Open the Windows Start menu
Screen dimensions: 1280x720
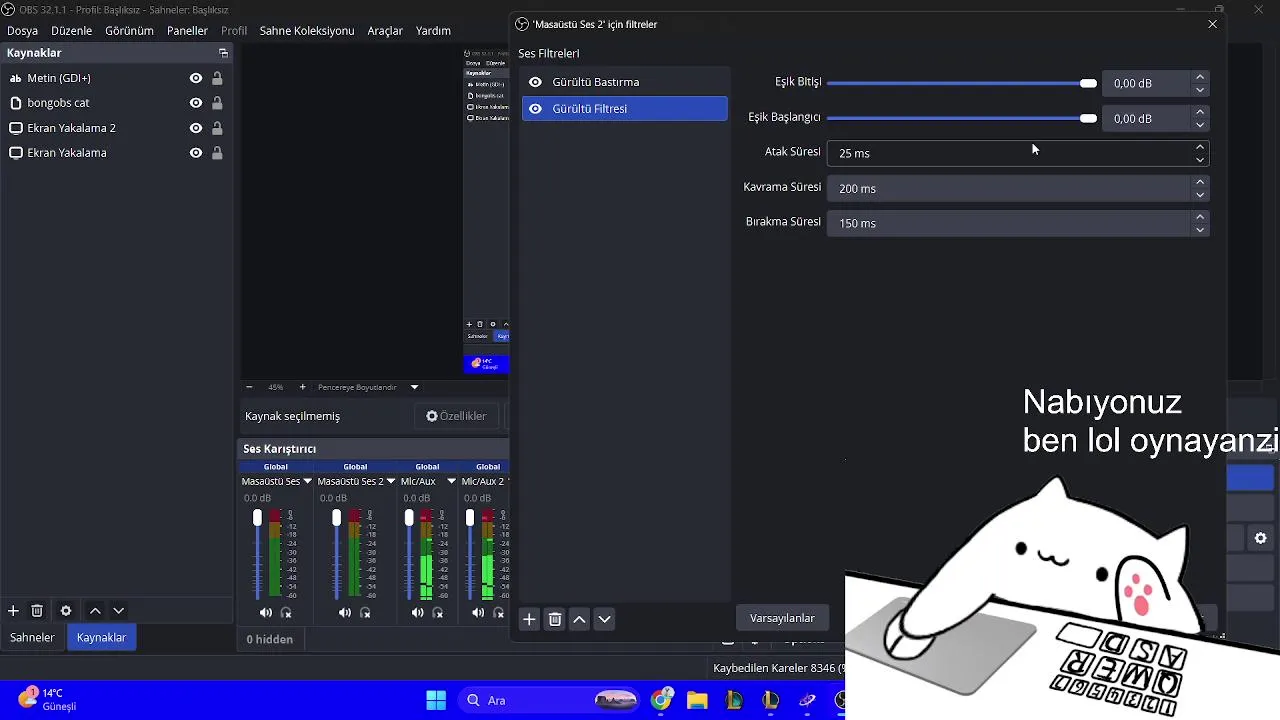click(x=436, y=700)
